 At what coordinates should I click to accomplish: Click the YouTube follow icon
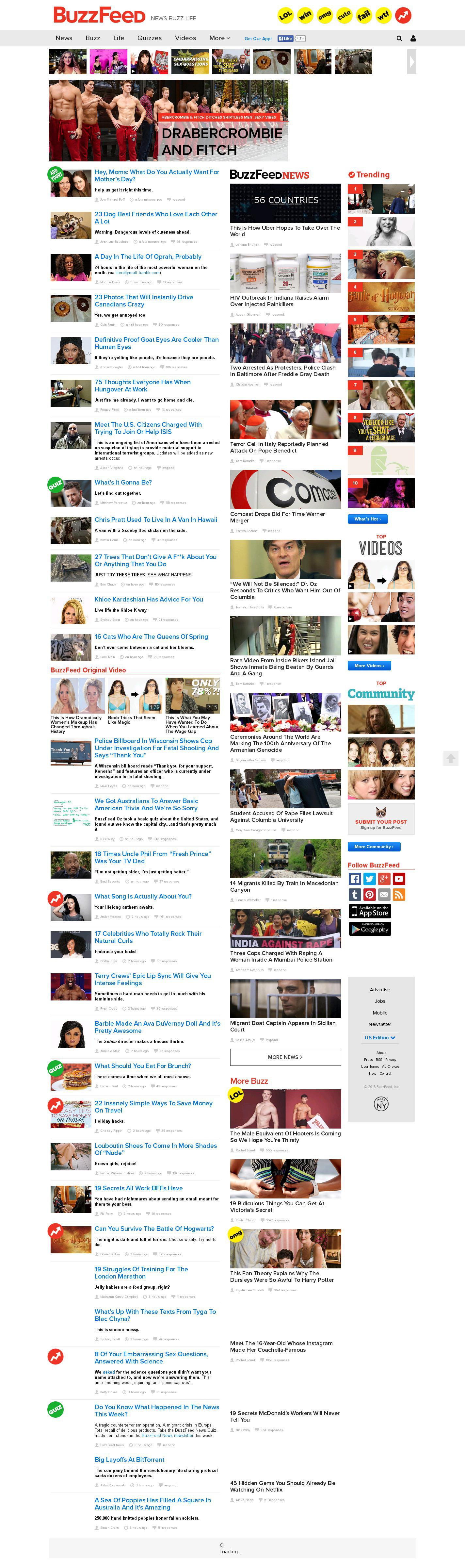click(x=399, y=879)
